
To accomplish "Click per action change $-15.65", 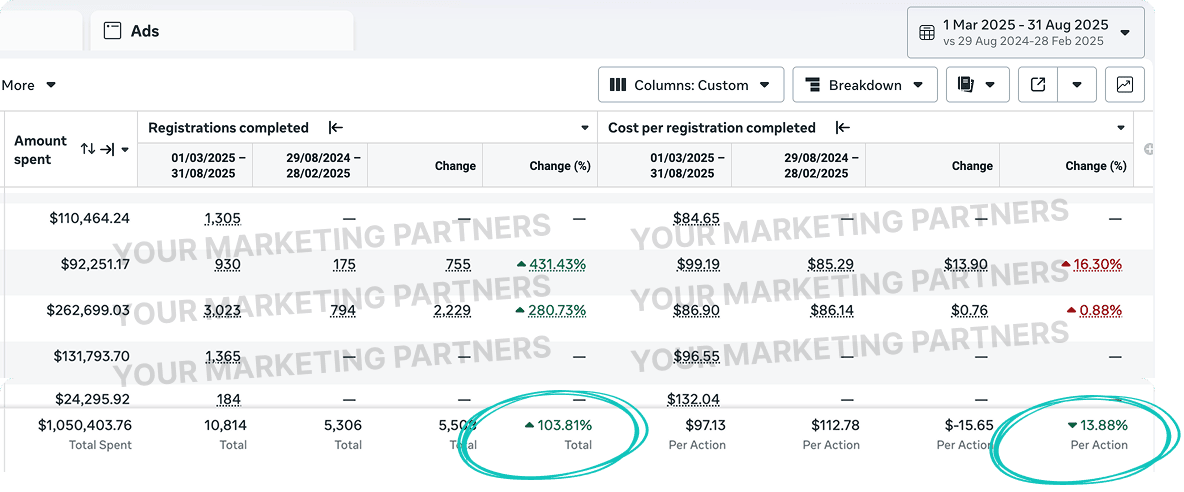I will [969, 426].
